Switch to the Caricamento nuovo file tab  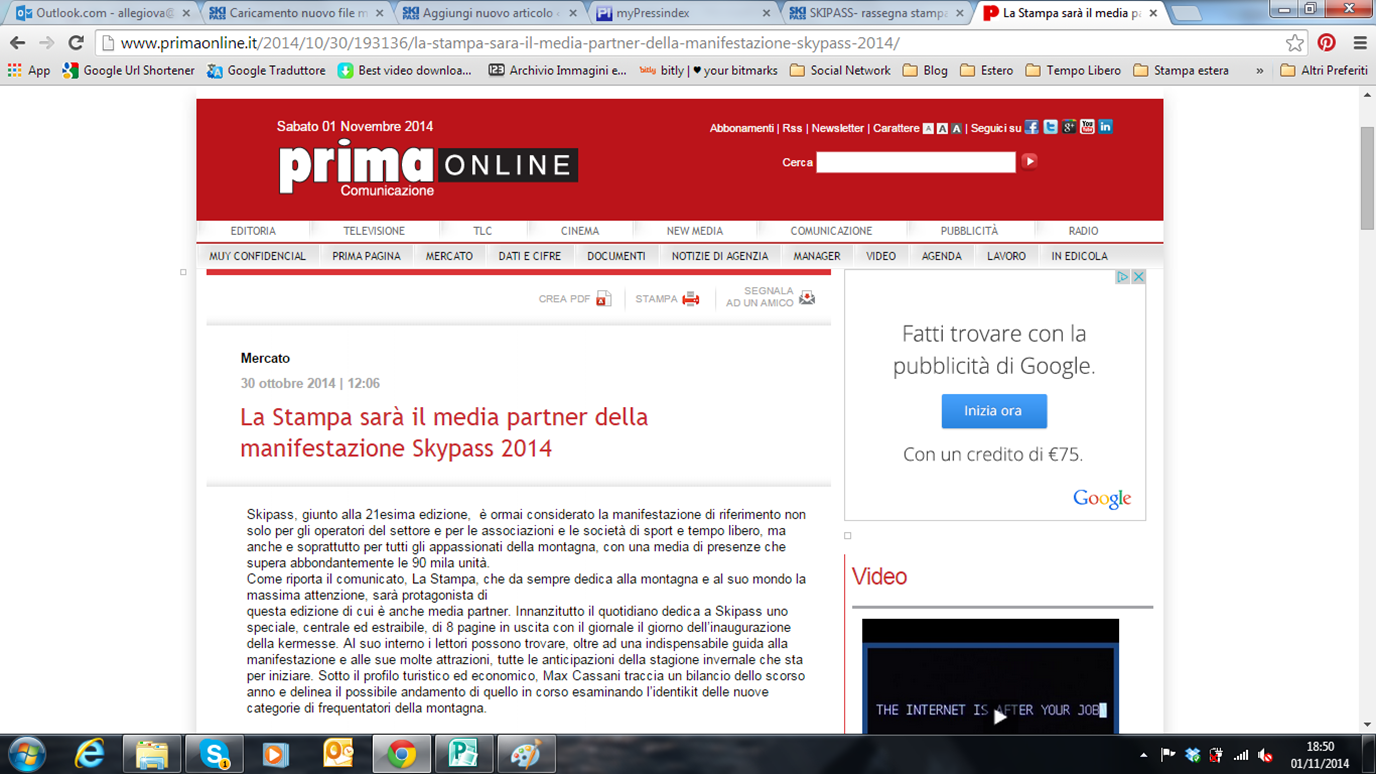click(x=296, y=13)
